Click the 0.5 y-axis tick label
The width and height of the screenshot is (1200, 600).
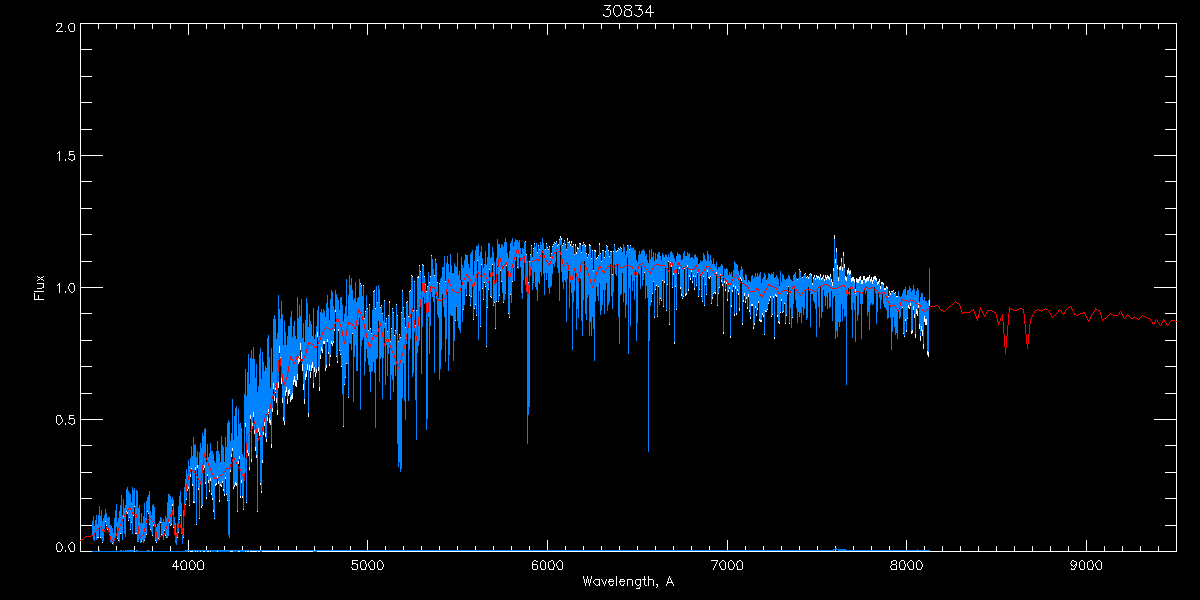coord(66,419)
